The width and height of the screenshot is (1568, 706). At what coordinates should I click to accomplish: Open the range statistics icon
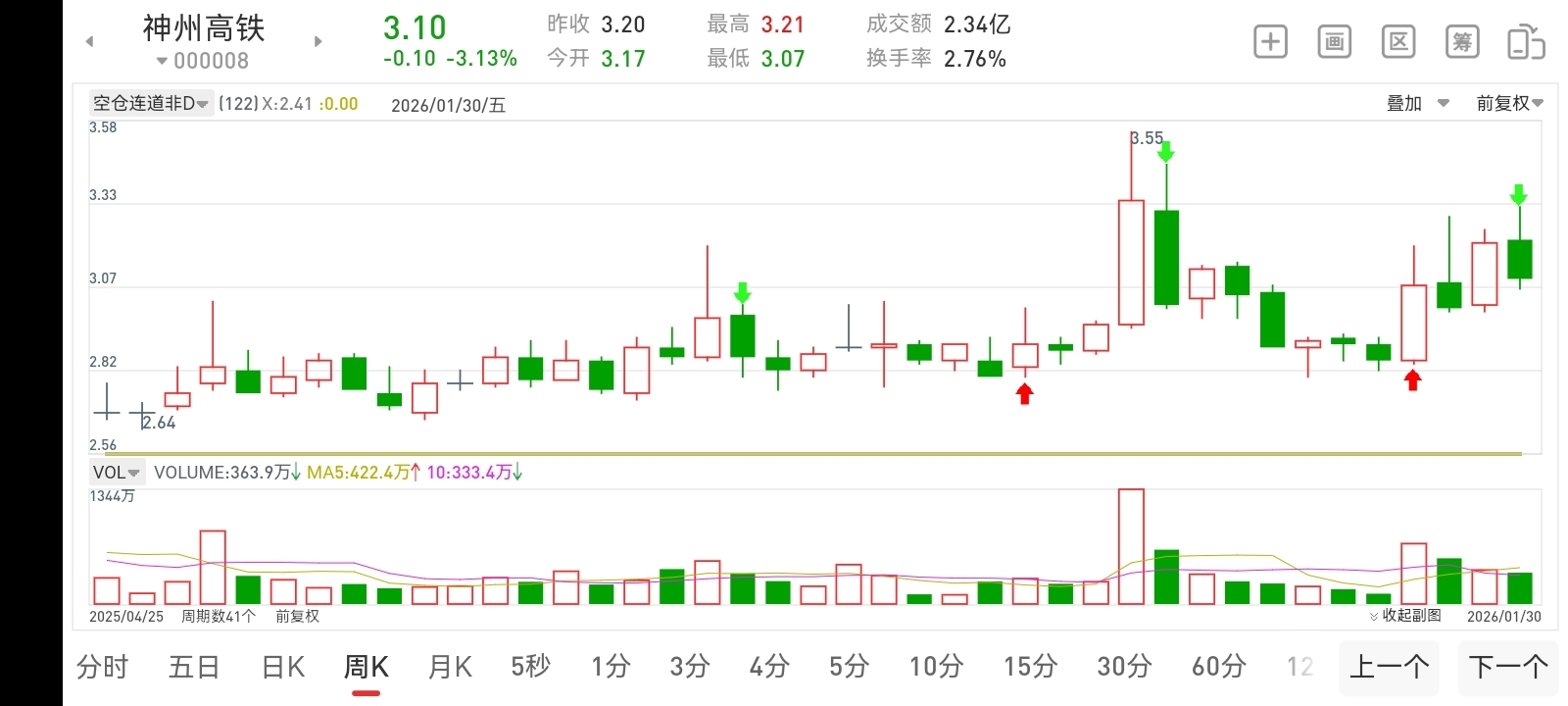[x=1398, y=42]
